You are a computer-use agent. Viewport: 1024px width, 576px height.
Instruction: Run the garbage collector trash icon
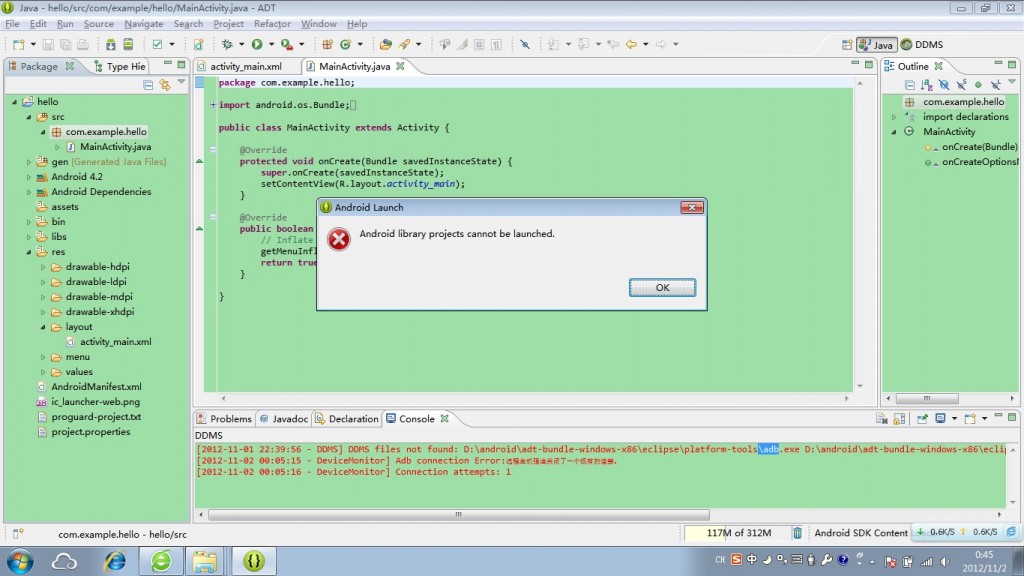coord(797,533)
